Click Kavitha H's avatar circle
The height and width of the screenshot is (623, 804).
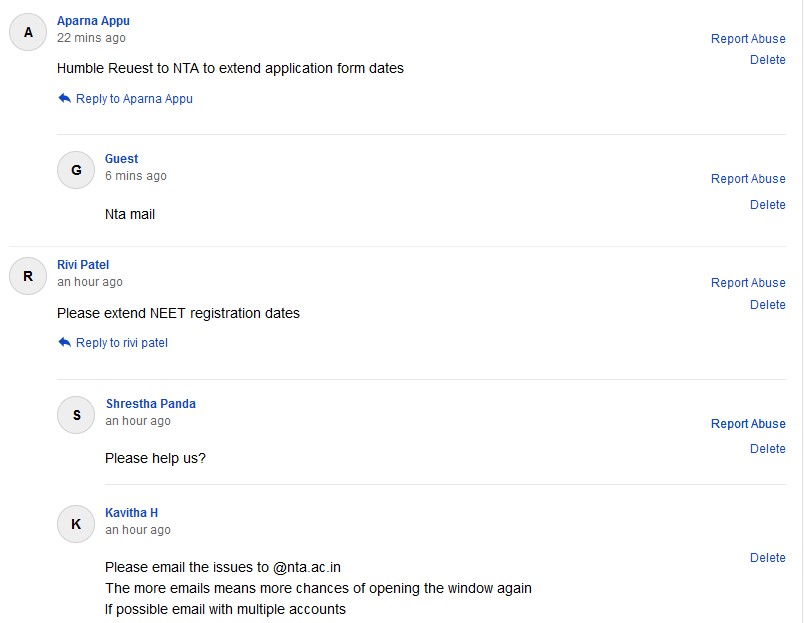(76, 524)
